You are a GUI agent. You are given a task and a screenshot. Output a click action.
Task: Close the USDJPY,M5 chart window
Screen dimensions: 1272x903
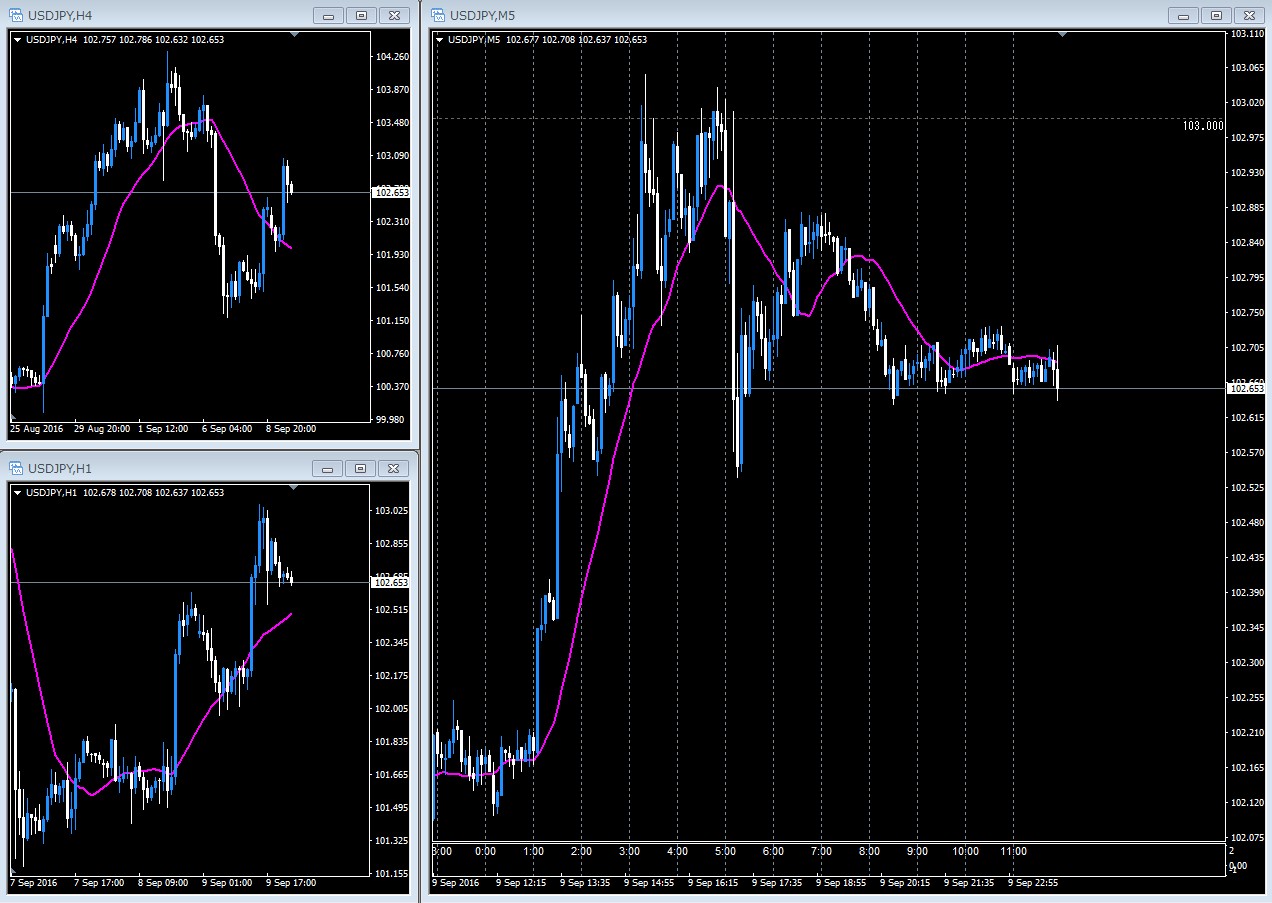point(1250,15)
